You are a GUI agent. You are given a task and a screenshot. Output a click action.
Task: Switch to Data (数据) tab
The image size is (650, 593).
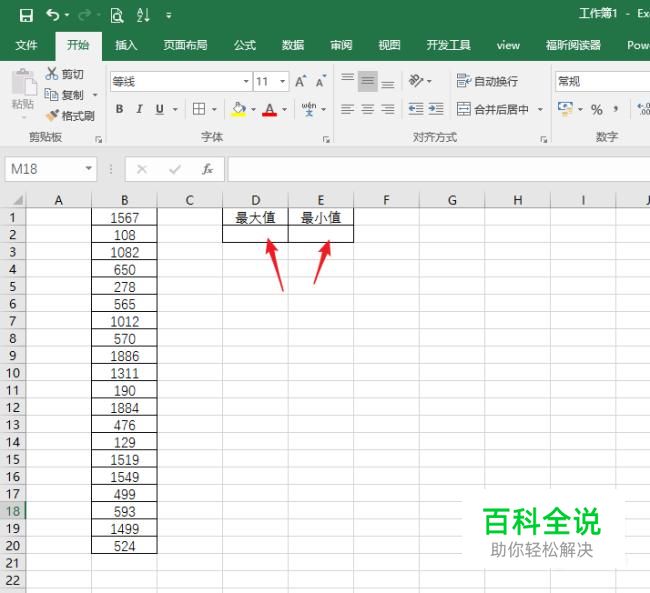click(293, 45)
